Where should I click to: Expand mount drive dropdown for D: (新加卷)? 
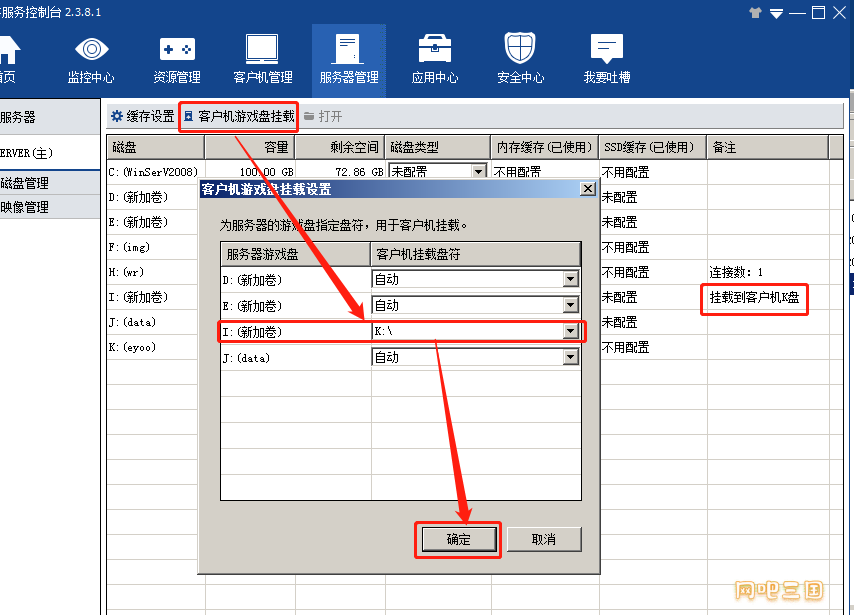click(x=570, y=279)
